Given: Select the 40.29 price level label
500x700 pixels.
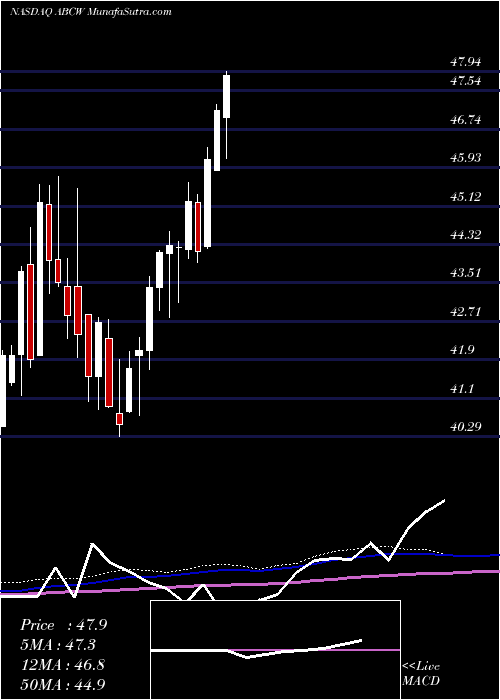Looking at the screenshot, I should 466,427.
